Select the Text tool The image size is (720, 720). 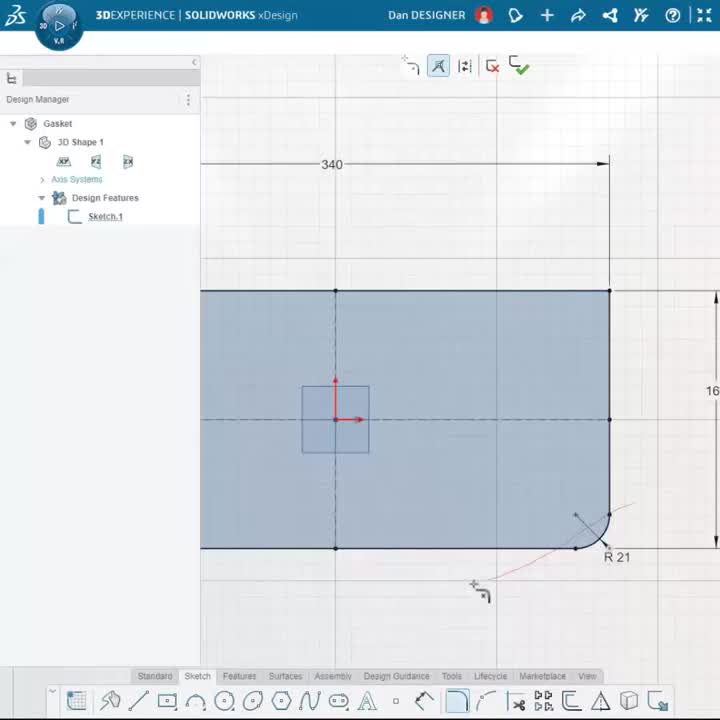click(x=367, y=701)
